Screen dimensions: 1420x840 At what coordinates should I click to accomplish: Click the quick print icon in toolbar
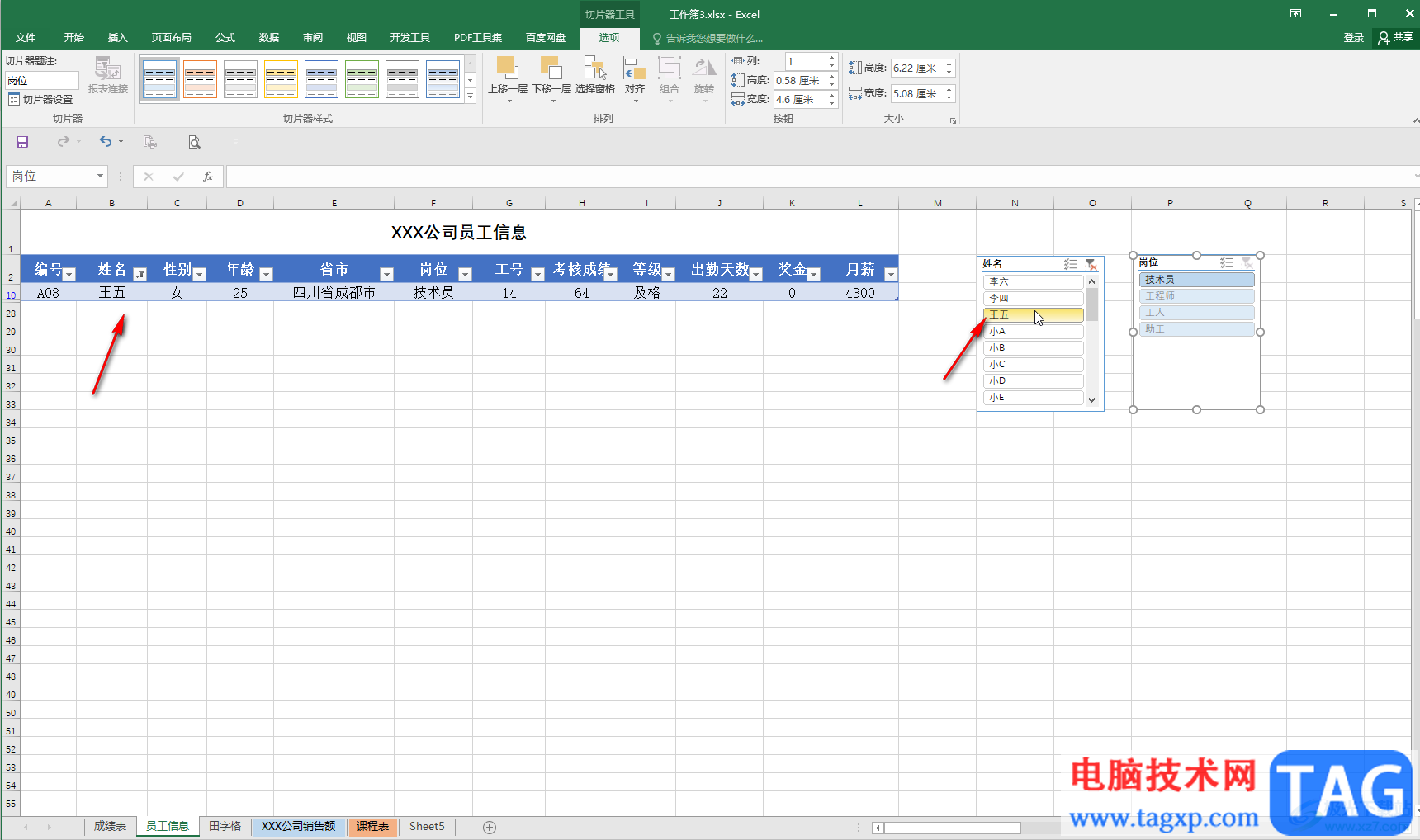point(150,142)
